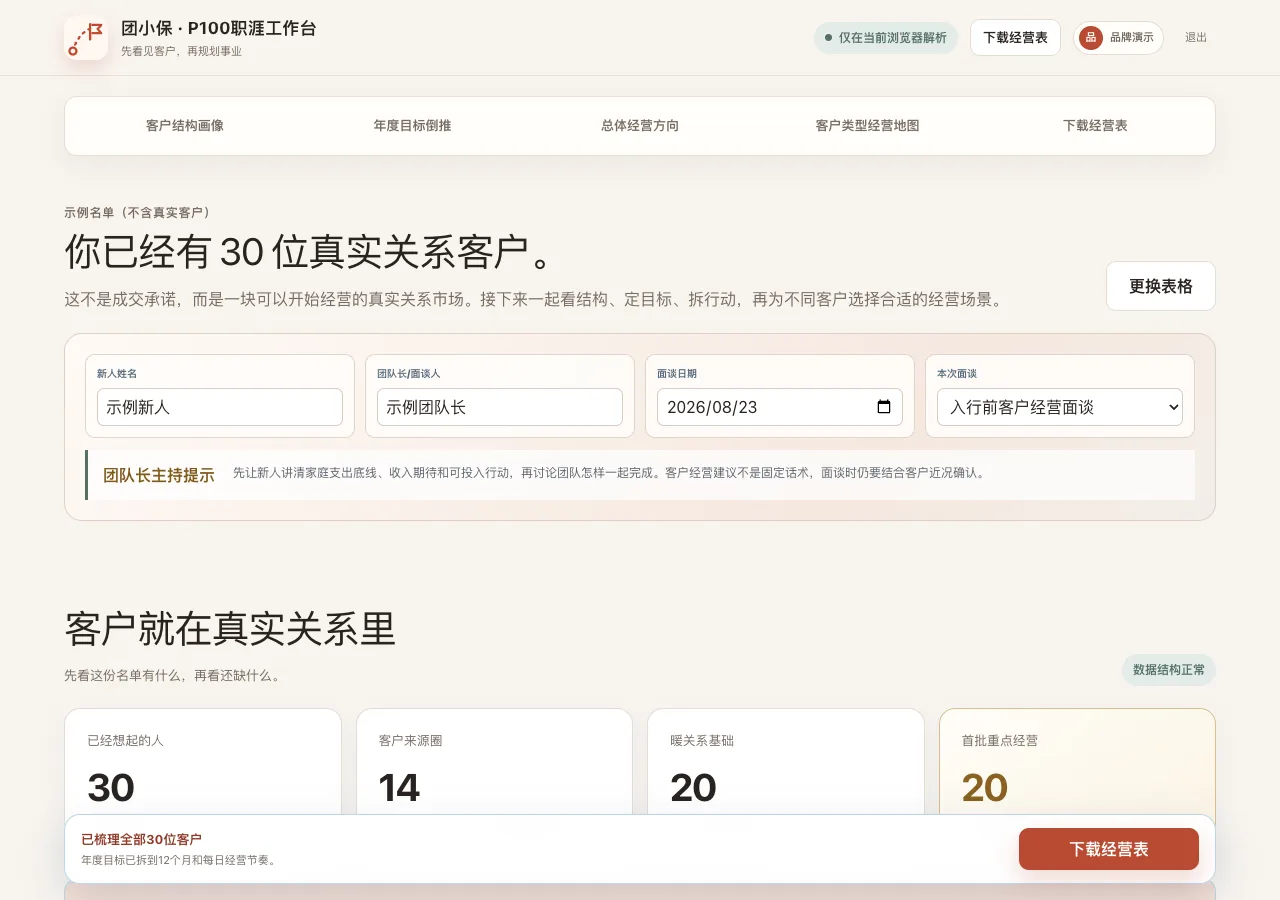This screenshot has height=900, width=1280.
Task: Click the 面谈日期 date field
Action: [780, 407]
